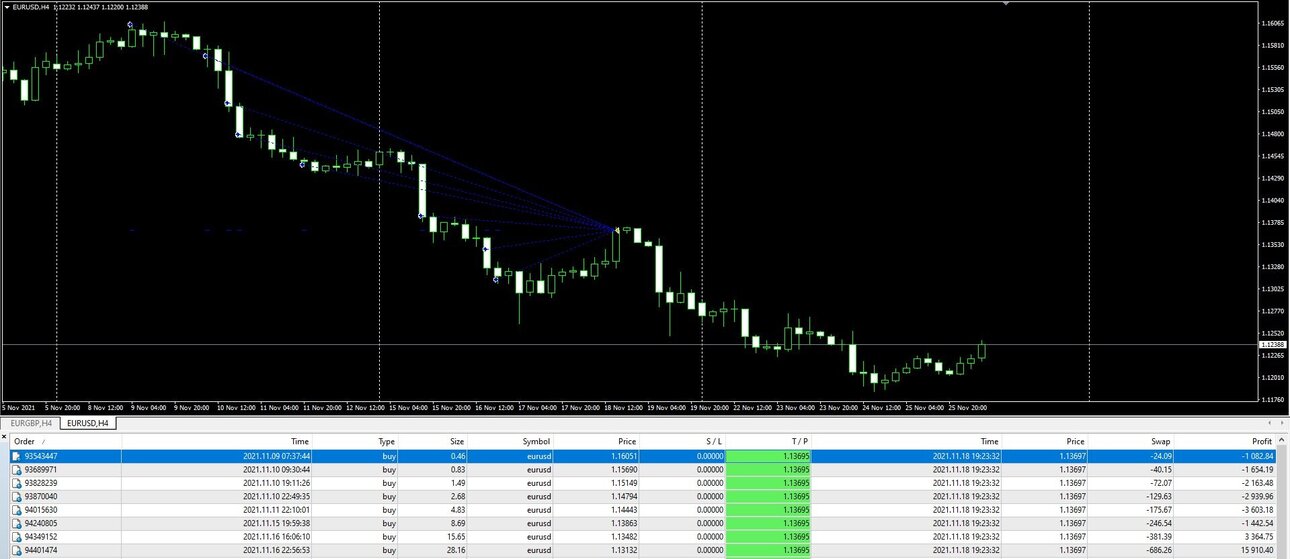
Task: Click the order icon beside 94240805
Action: [x=16, y=523]
